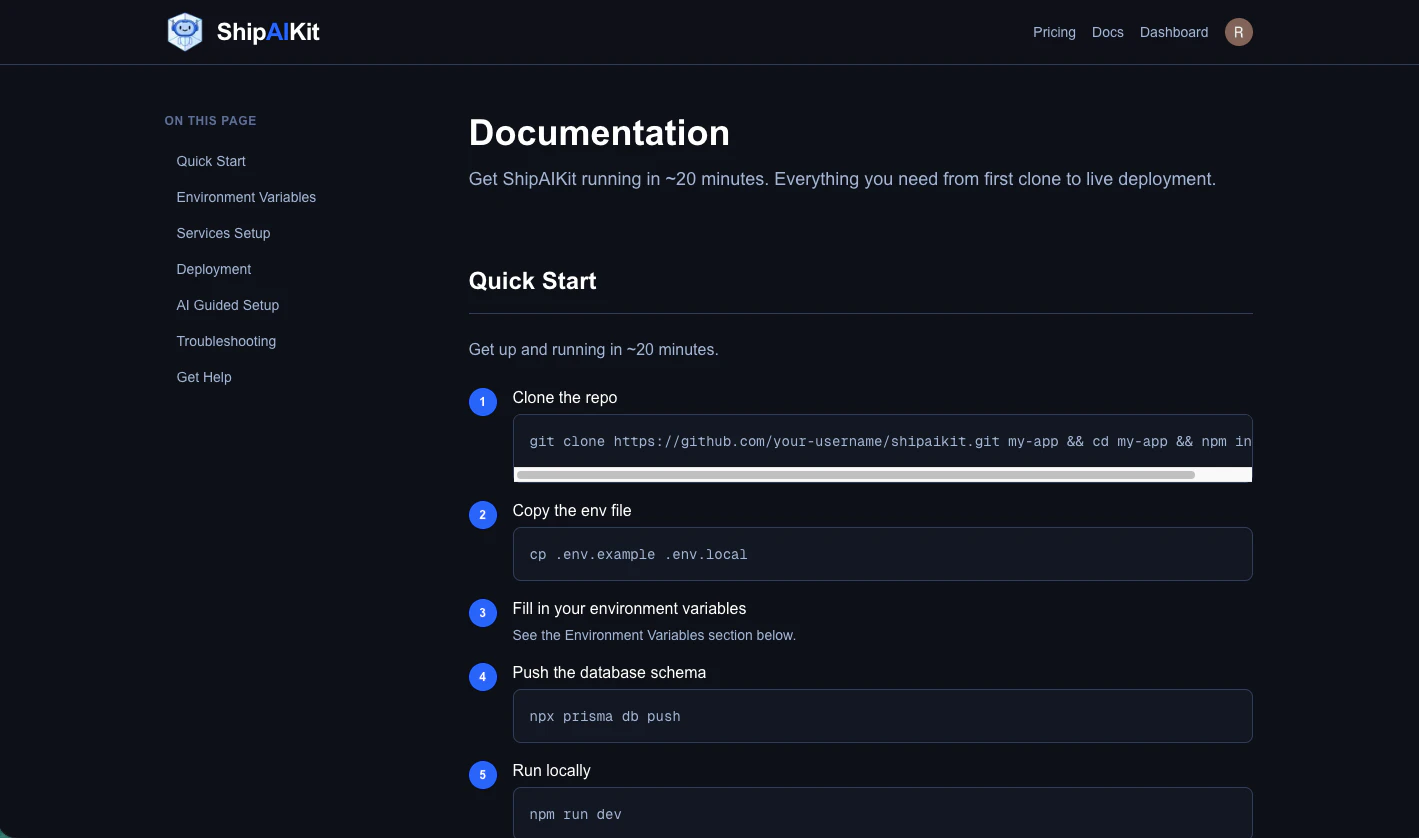Go to Deployment in the sidebar
This screenshot has height=838, width=1419.
(x=214, y=269)
